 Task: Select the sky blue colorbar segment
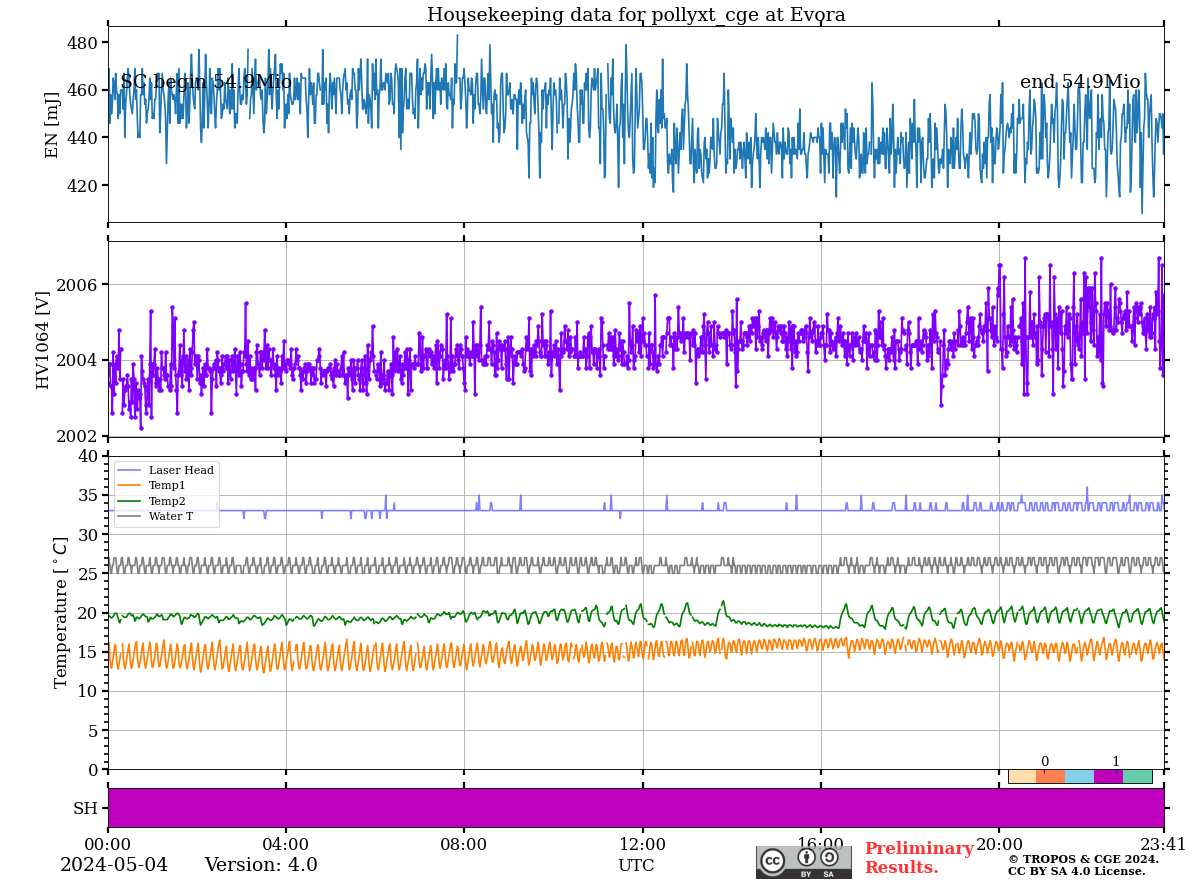tap(1079, 776)
